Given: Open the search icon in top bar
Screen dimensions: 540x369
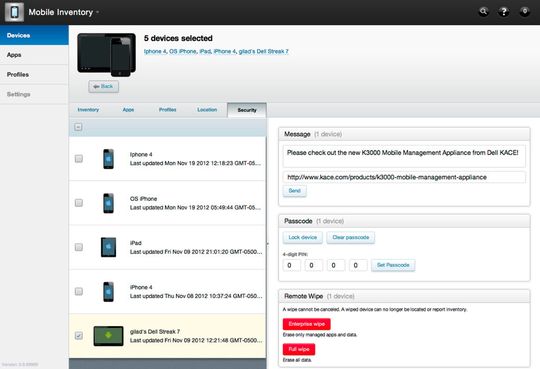Looking at the screenshot, I should (484, 12).
